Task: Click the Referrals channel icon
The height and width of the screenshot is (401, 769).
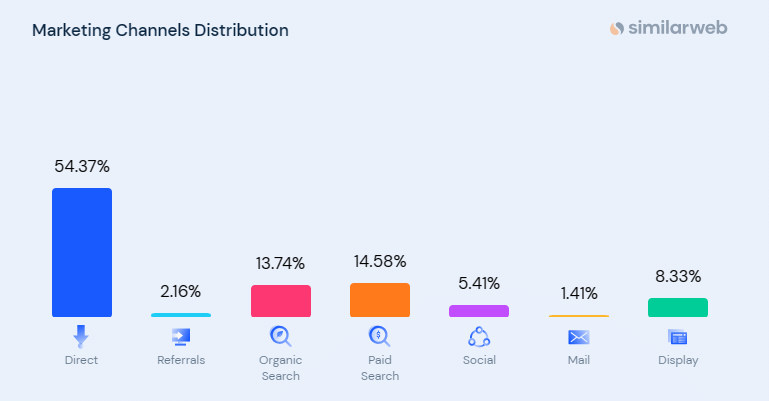Action: point(181,336)
